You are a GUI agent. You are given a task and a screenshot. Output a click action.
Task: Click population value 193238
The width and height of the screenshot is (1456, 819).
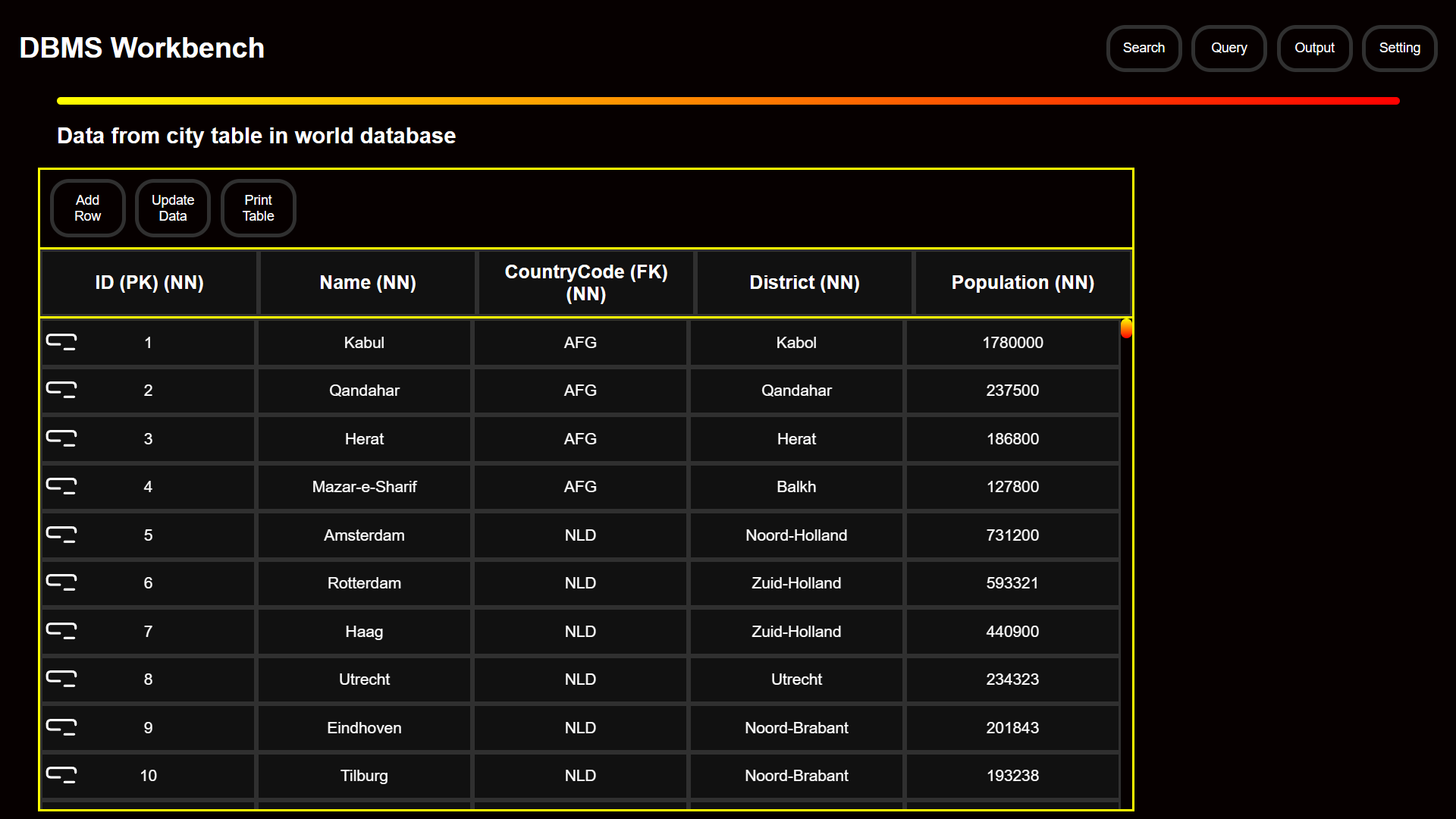coord(1012,776)
